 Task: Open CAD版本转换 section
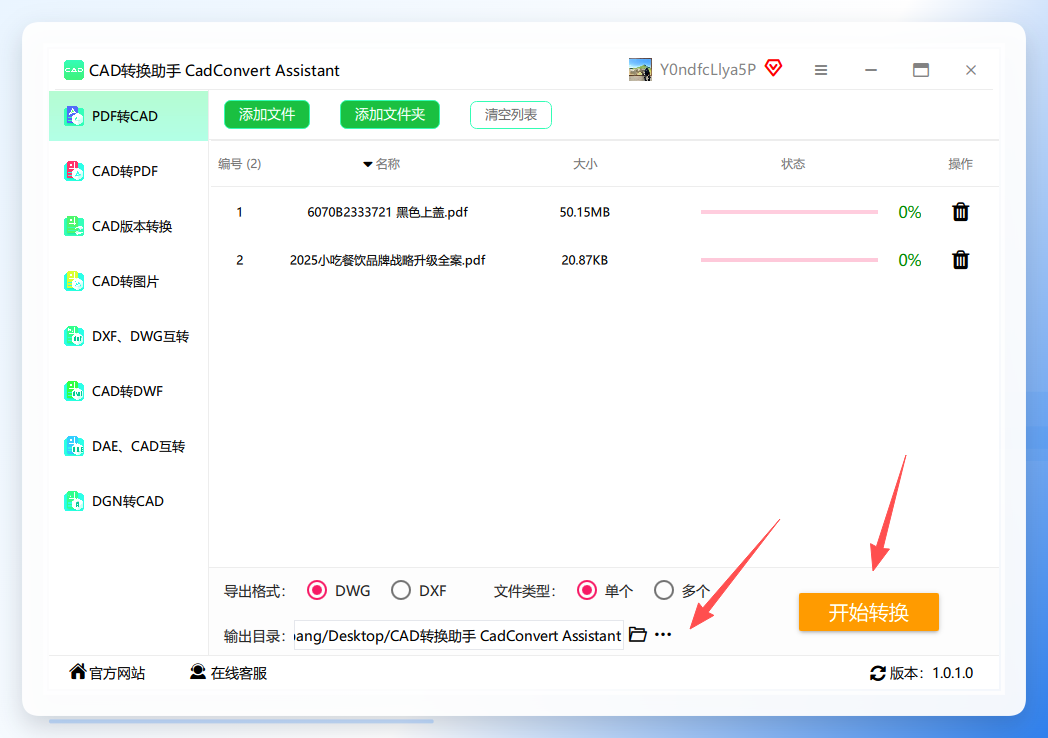128,226
